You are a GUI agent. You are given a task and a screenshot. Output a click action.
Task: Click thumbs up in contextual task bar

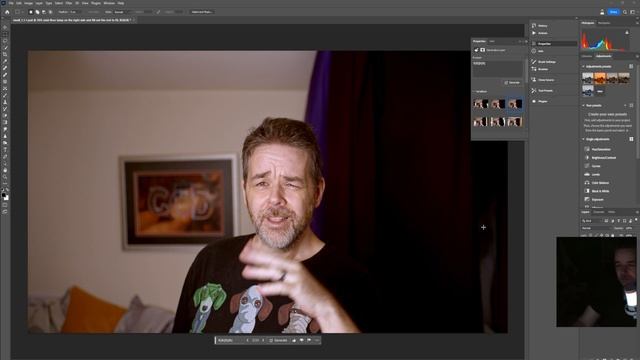coord(294,340)
